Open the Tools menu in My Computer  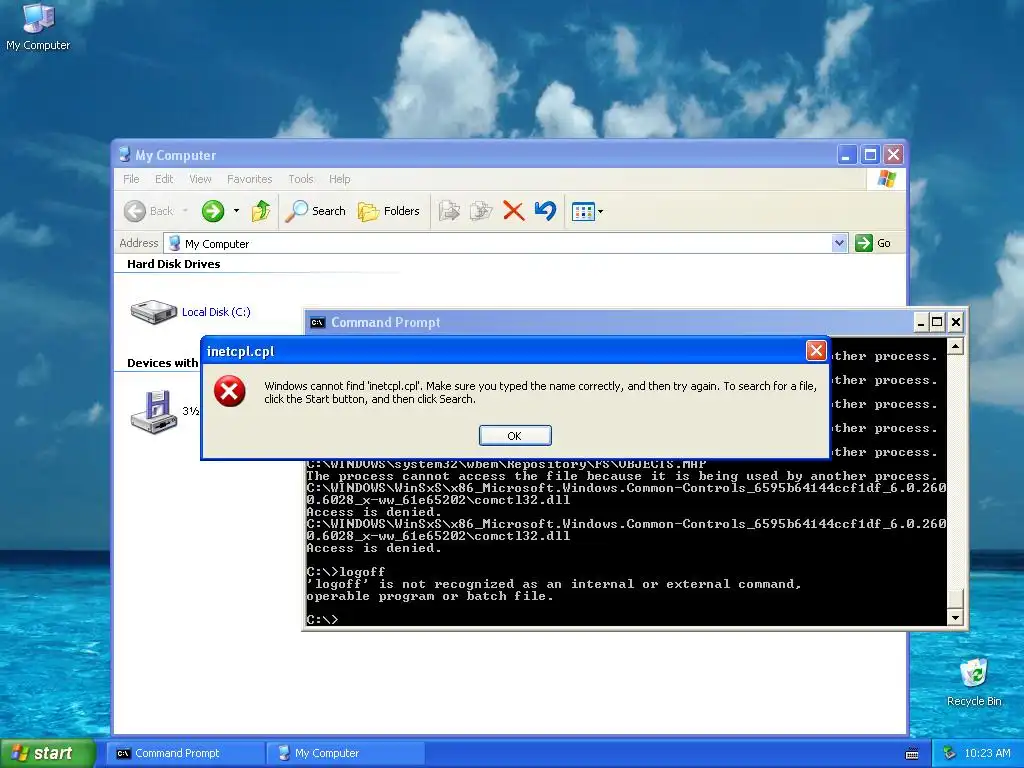tap(300, 179)
